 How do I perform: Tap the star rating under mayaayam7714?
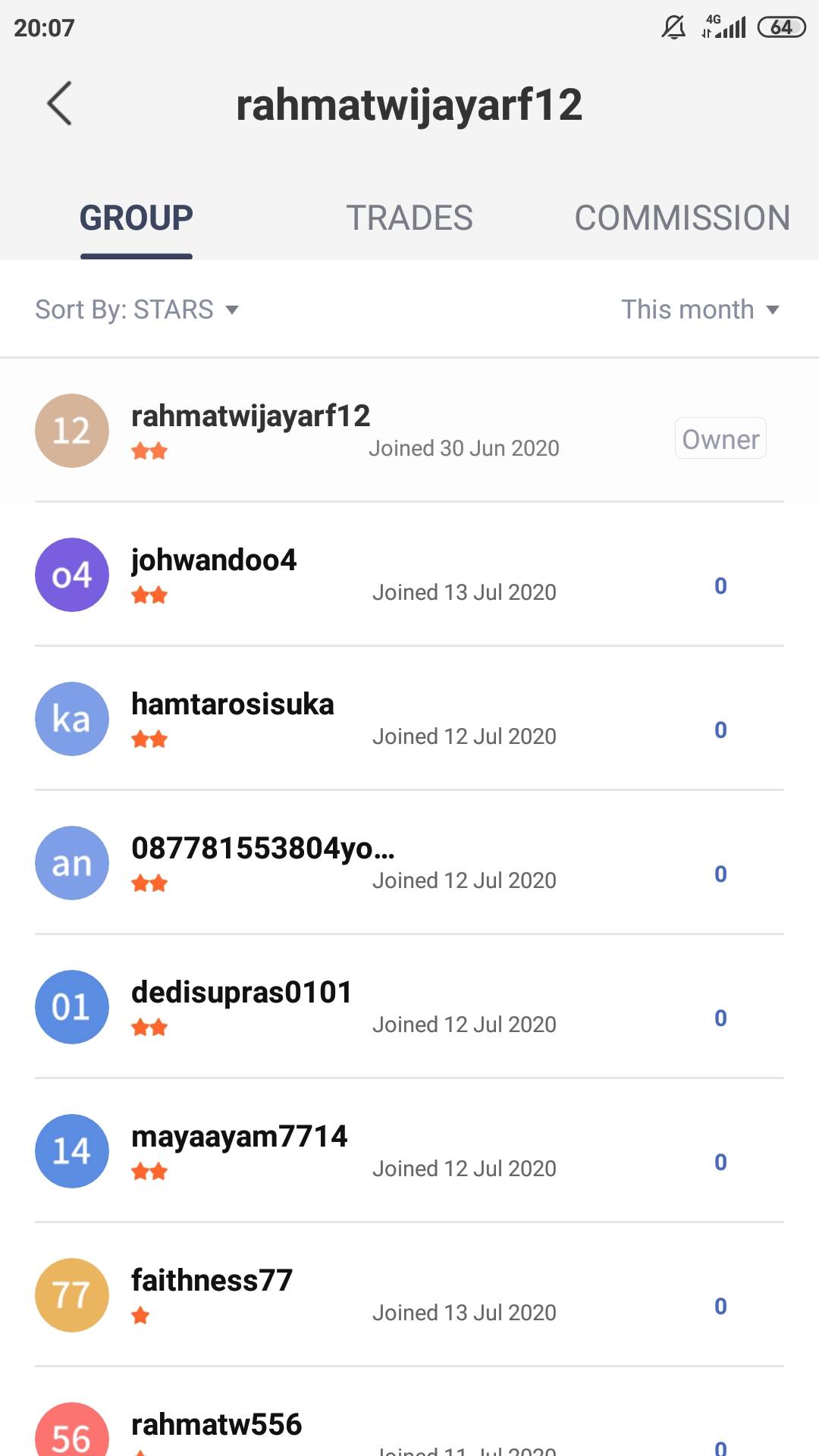(x=149, y=1172)
